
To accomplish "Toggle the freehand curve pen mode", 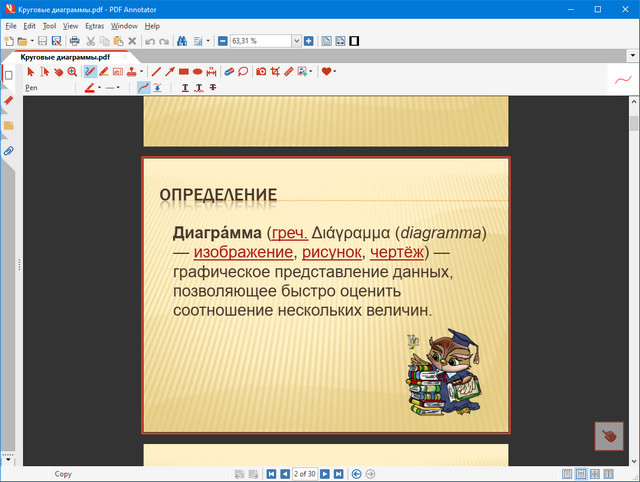I will (143, 88).
